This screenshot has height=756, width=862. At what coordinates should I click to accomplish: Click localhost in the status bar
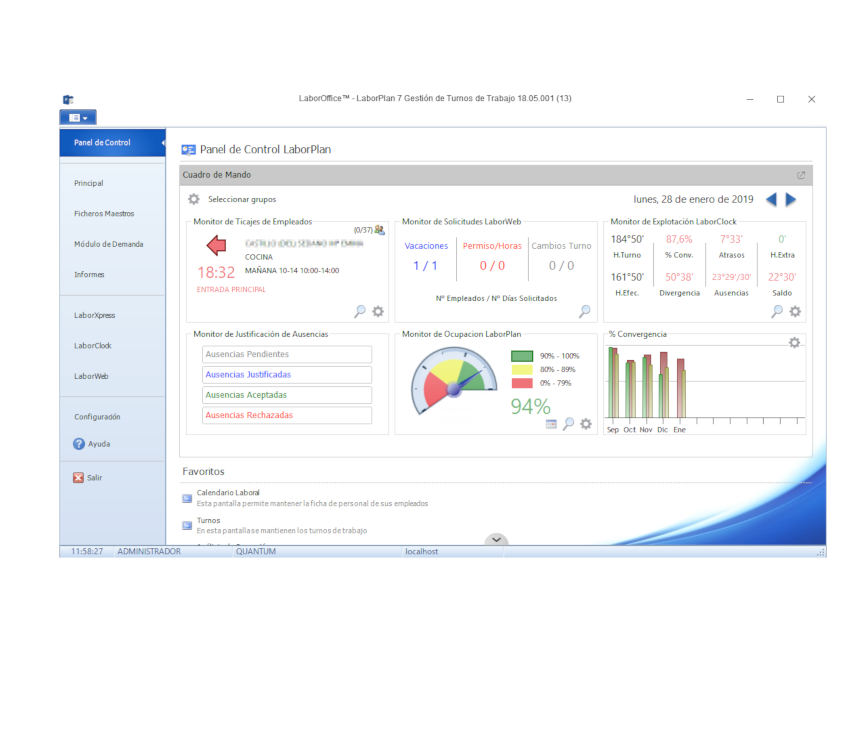coord(422,551)
